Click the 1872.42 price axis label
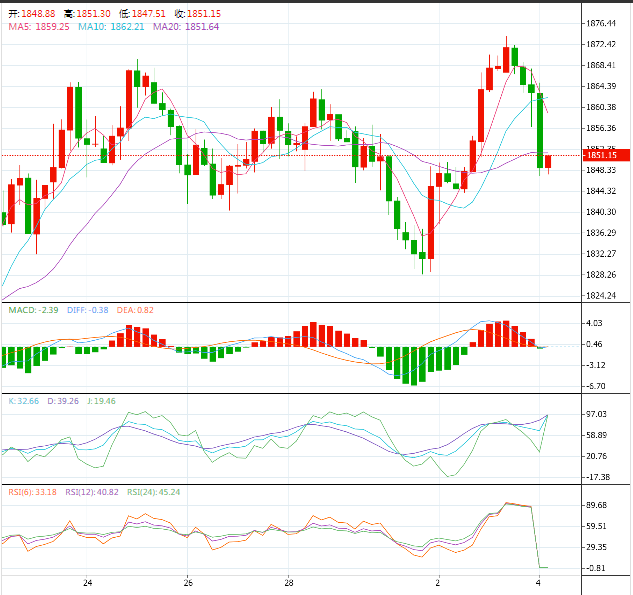633x595 pixels. (601, 44)
